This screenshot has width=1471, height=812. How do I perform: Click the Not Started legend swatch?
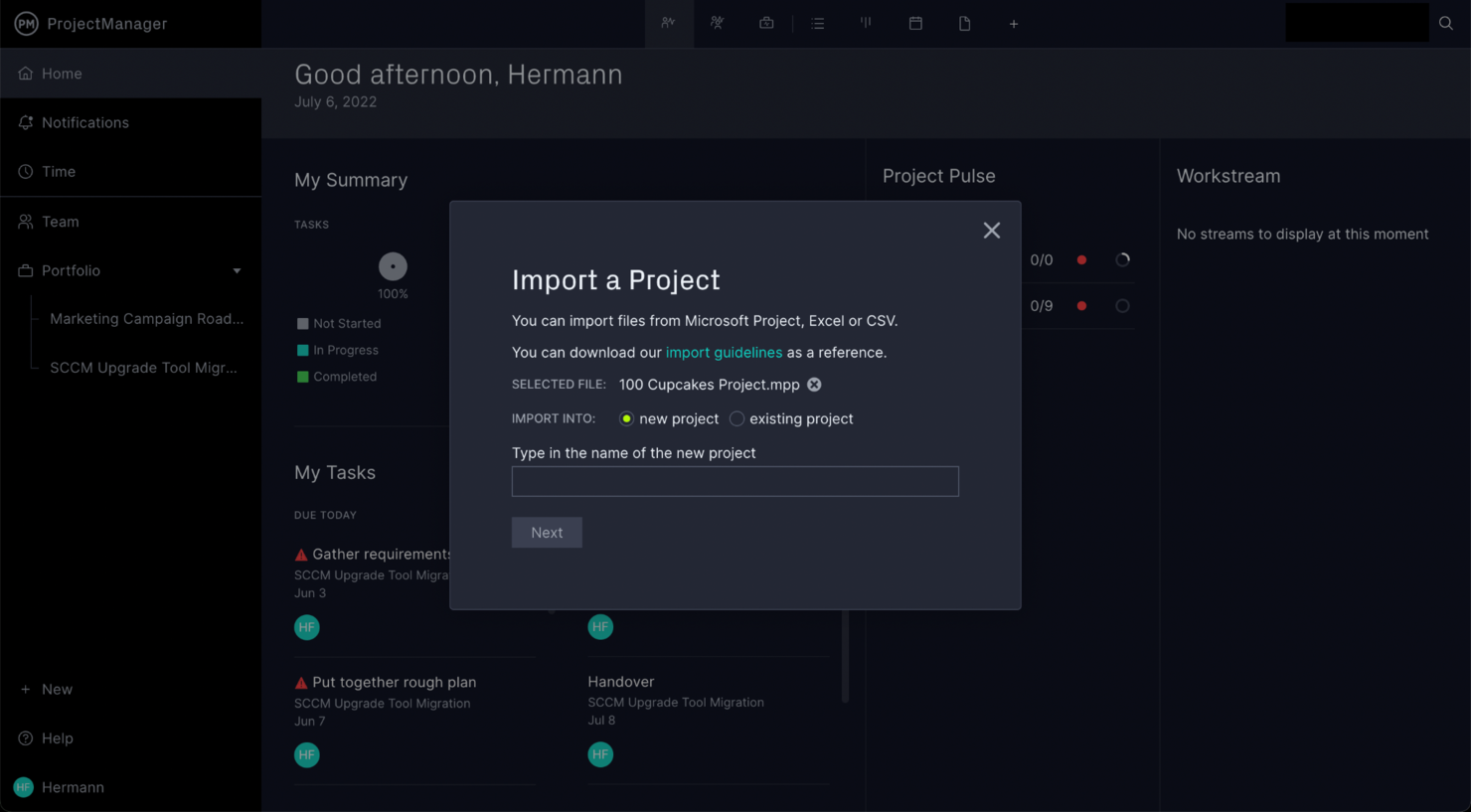coord(303,324)
